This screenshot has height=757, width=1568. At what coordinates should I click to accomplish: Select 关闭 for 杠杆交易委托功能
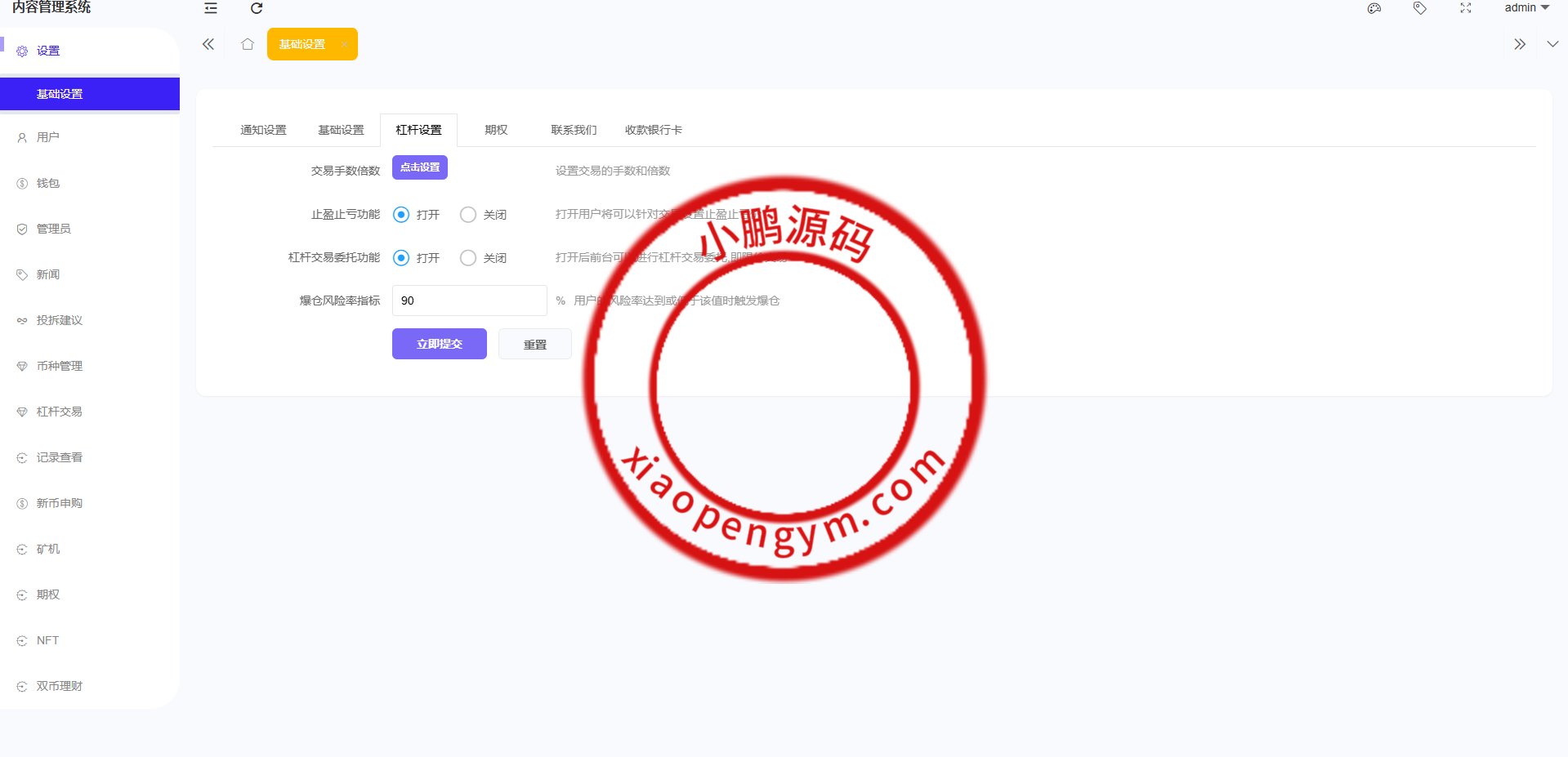pos(468,257)
